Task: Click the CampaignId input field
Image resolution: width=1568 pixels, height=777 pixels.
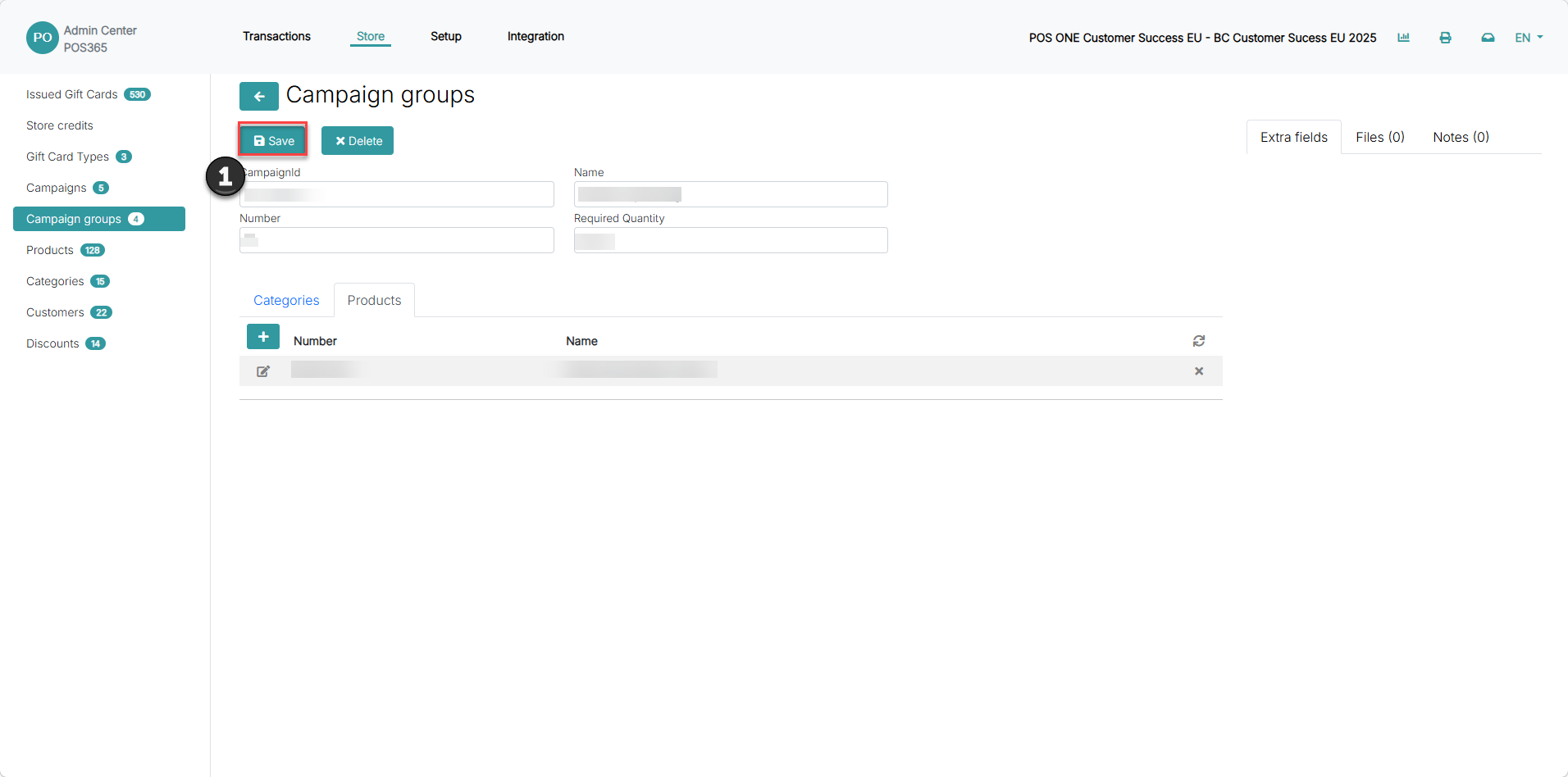Action: (x=397, y=194)
